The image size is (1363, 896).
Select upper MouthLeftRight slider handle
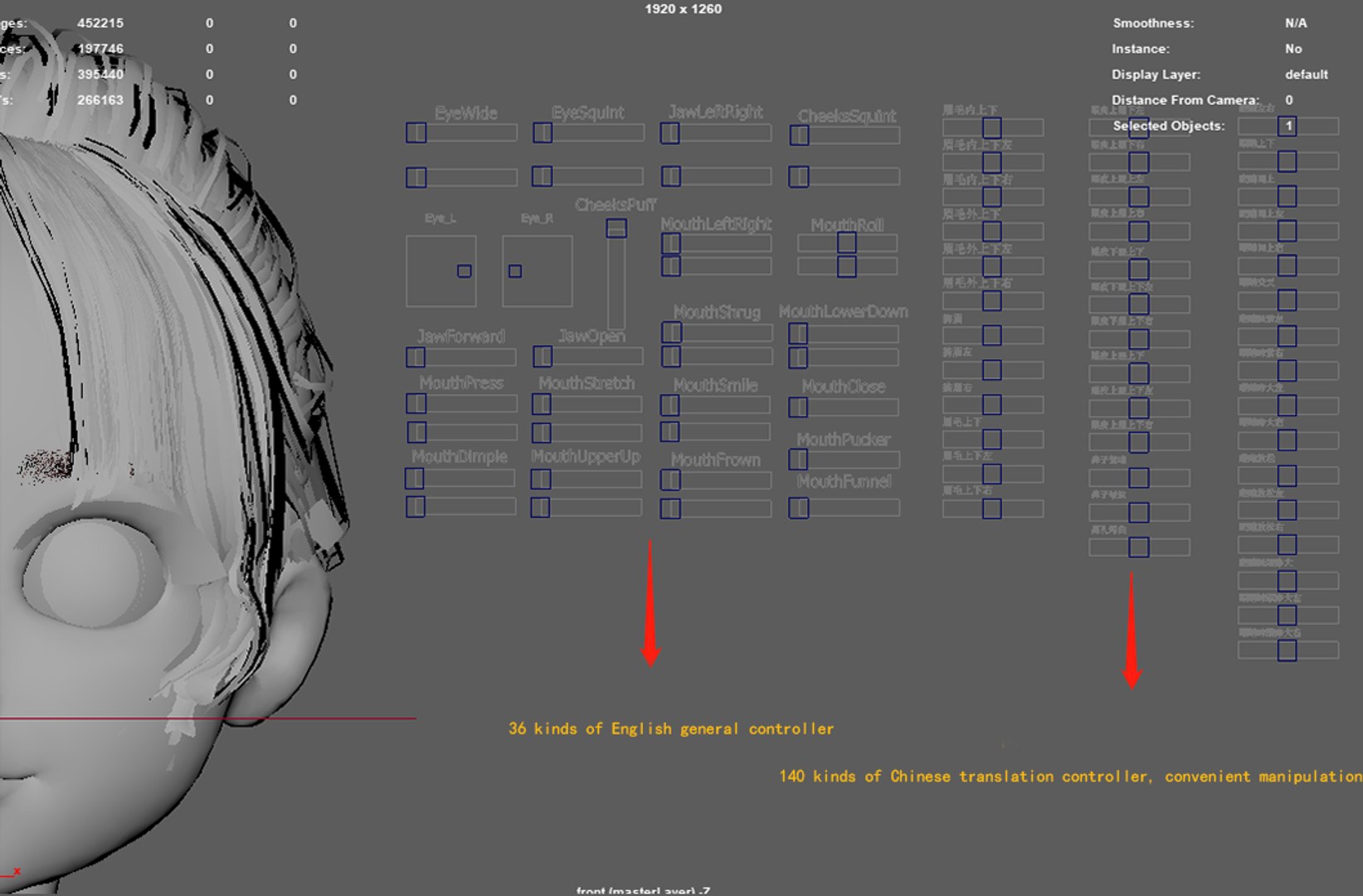[671, 243]
